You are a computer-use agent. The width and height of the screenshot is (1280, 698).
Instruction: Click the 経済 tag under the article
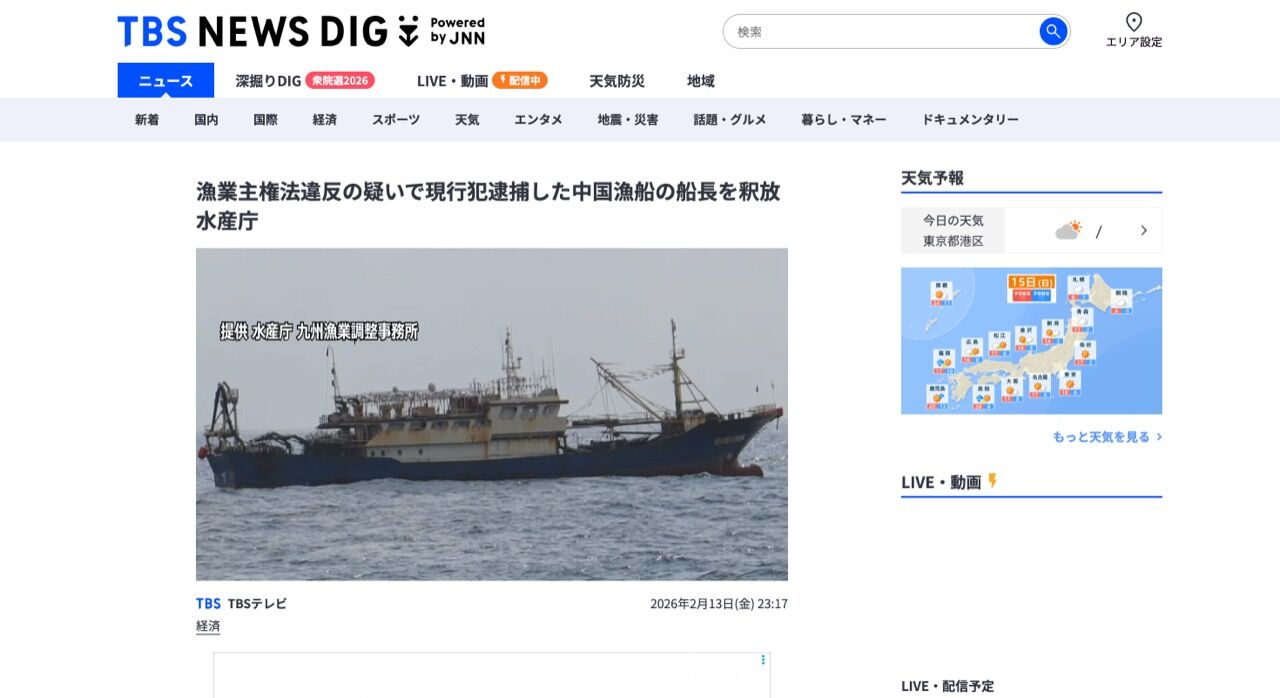tap(208, 626)
